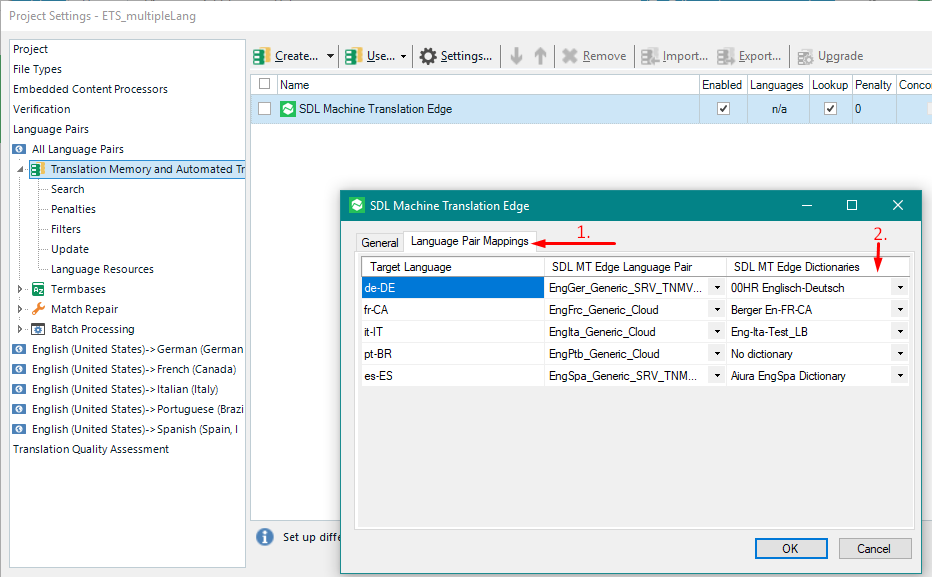Open it-IT dictionaries dropdown
932x577 pixels.
coord(900,332)
